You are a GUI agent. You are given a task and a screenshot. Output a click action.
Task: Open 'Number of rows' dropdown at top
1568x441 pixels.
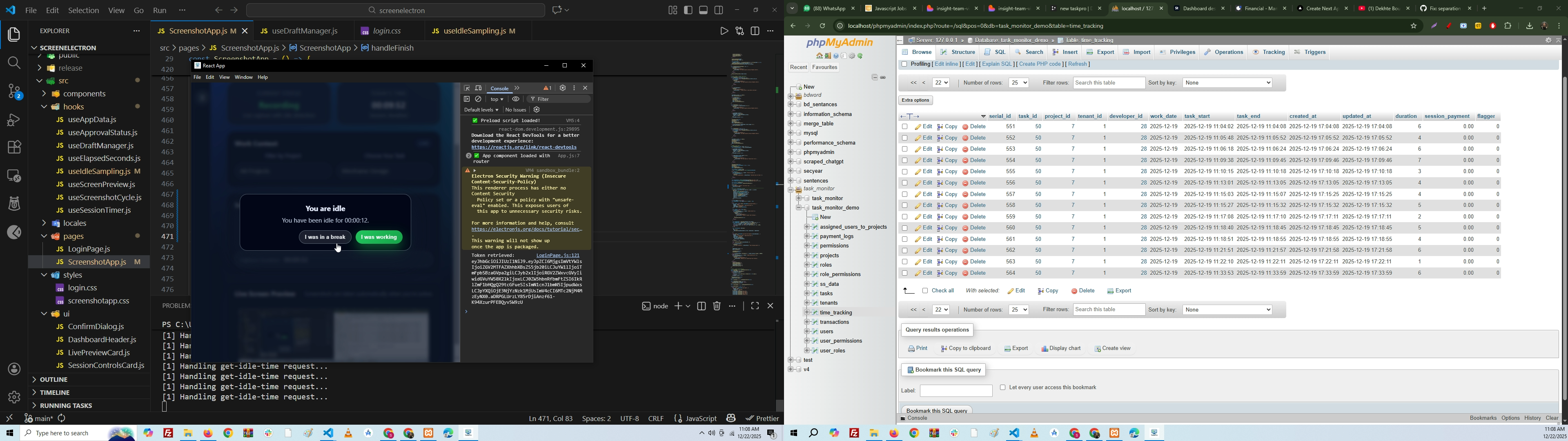point(1018,83)
